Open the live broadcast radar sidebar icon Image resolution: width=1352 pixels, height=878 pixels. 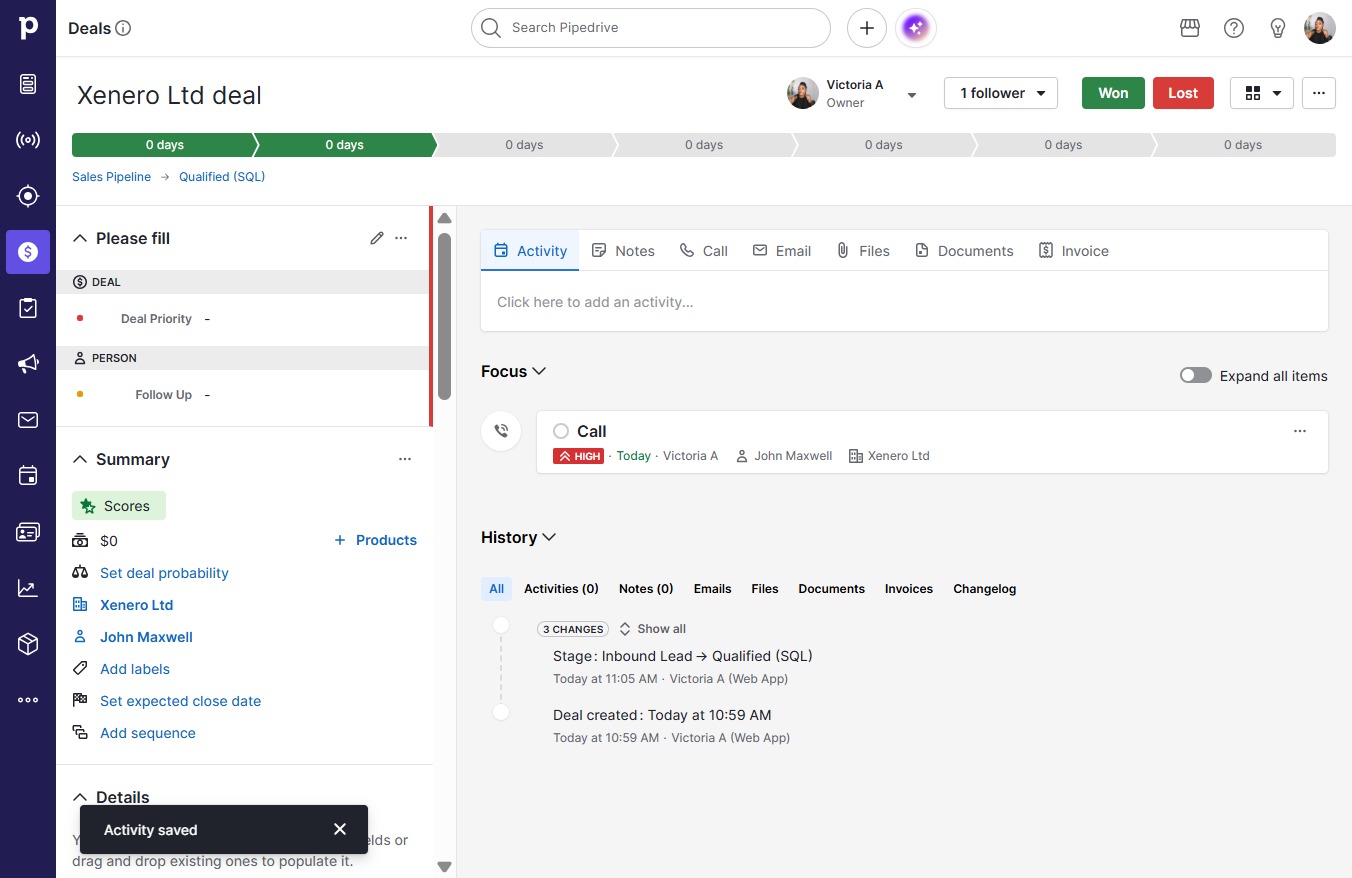[x=28, y=140]
